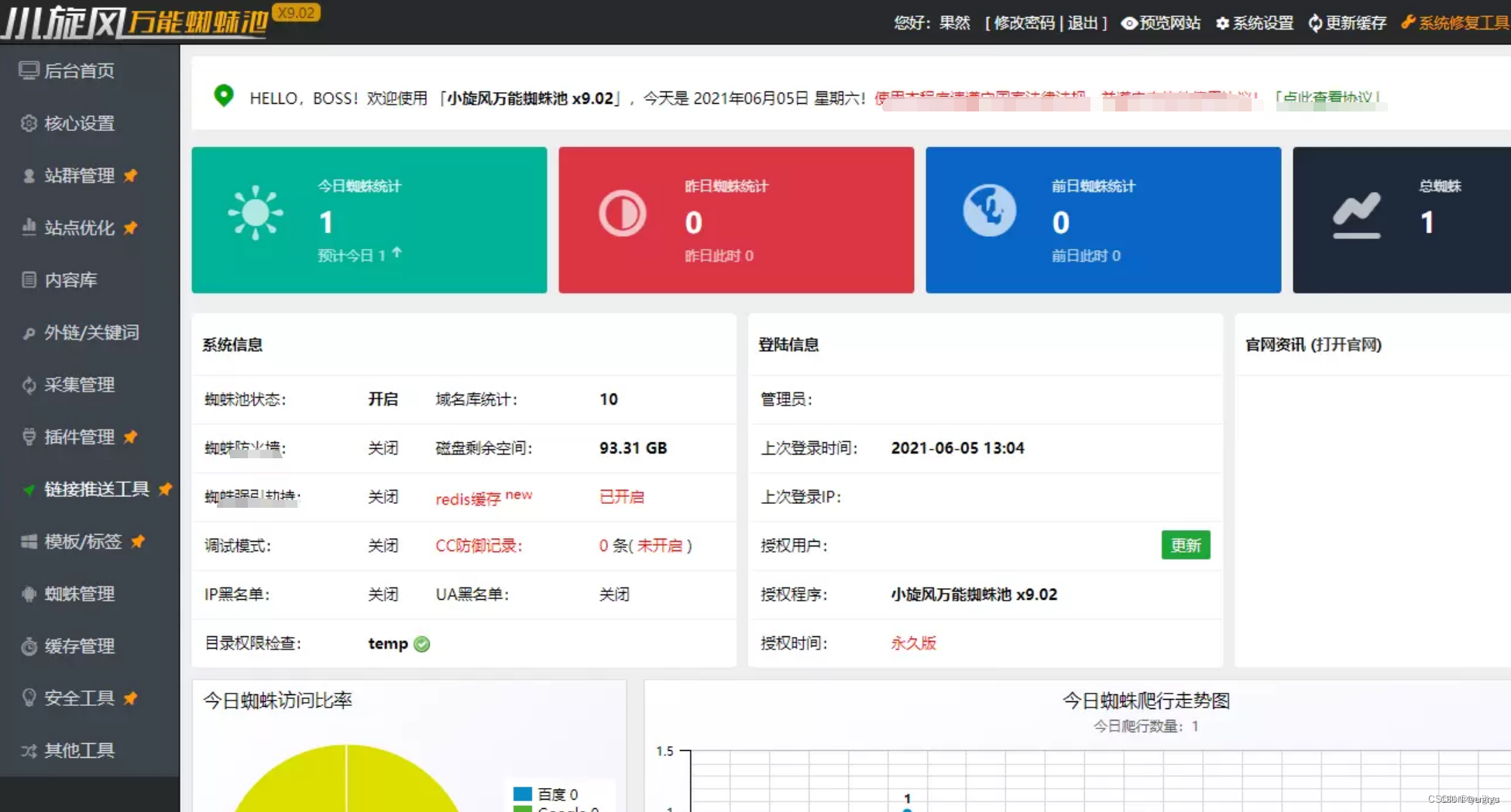Click 打开官网 link in 官网资讯

tap(1346, 344)
